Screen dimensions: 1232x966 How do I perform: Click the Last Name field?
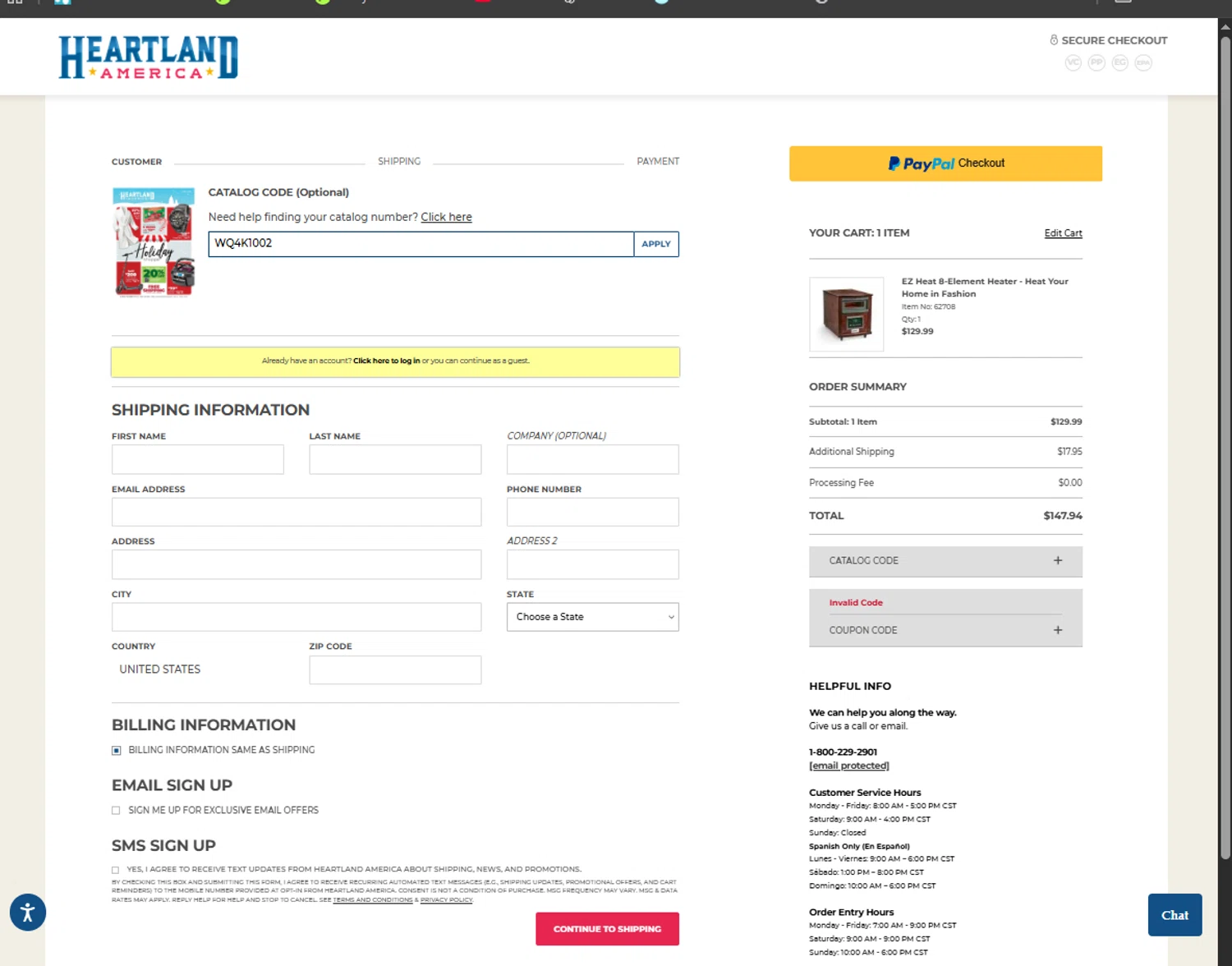pyautogui.click(x=395, y=459)
